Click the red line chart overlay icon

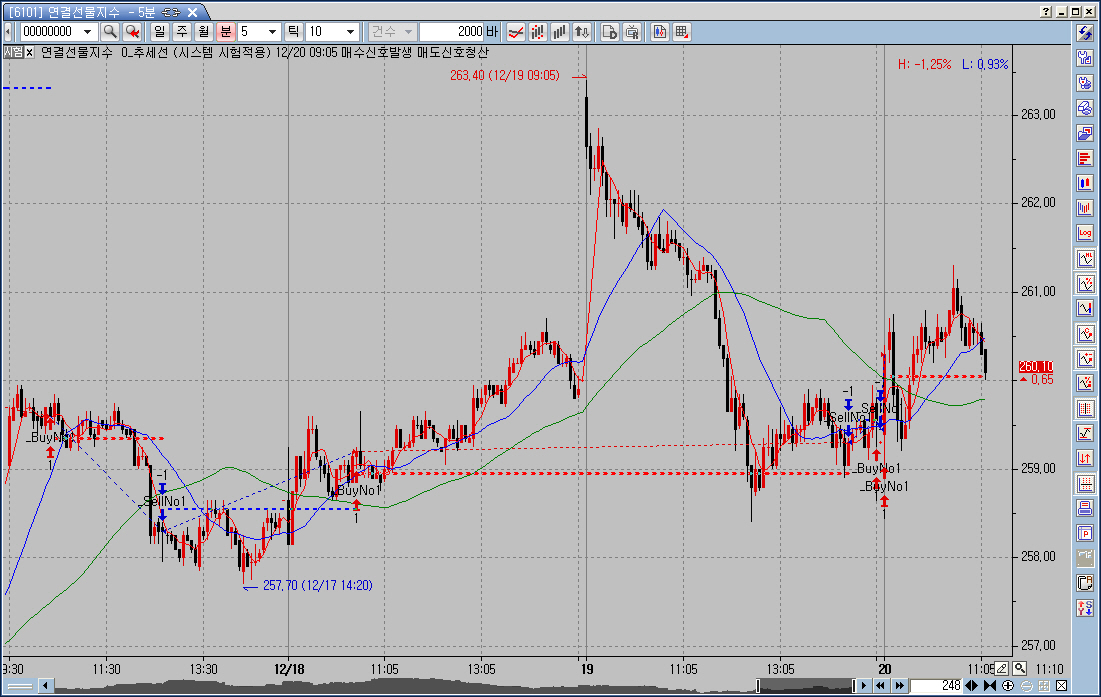(516, 32)
